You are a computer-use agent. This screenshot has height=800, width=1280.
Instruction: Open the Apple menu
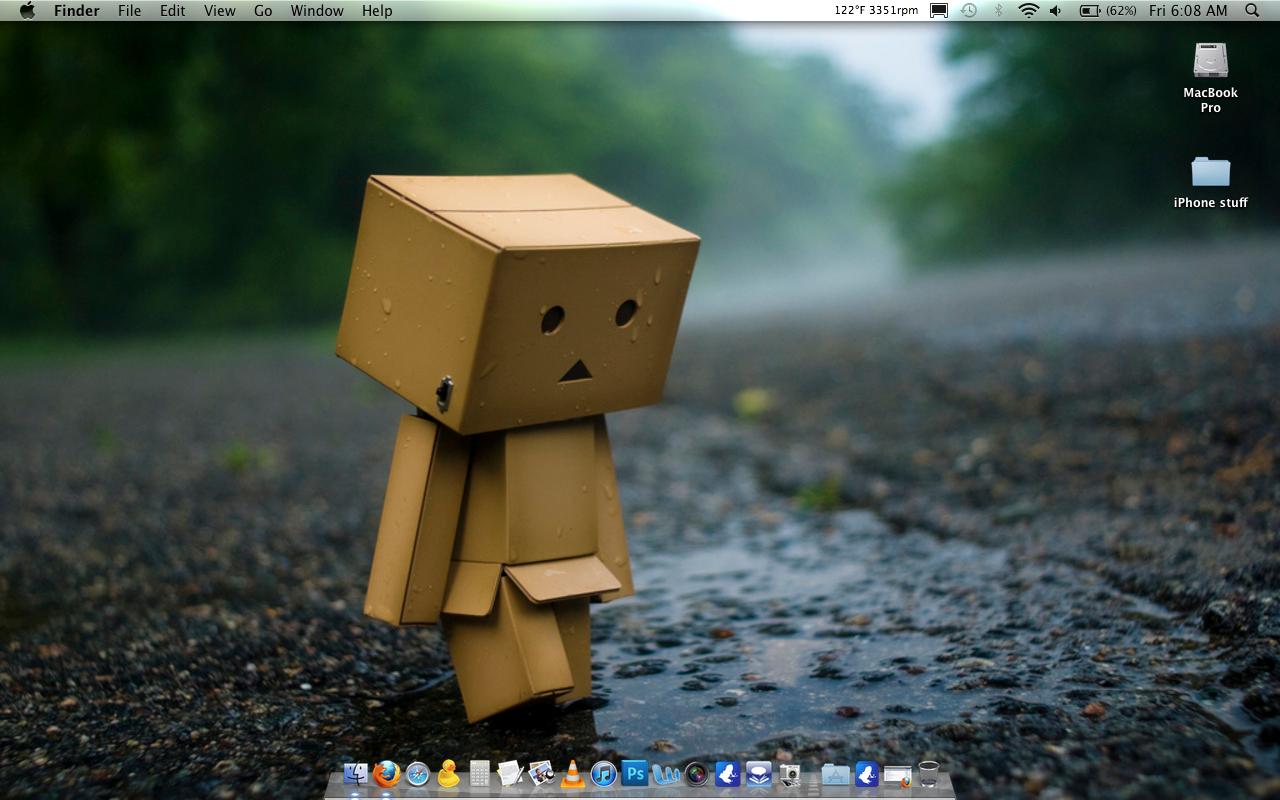pyautogui.click(x=27, y=11)
